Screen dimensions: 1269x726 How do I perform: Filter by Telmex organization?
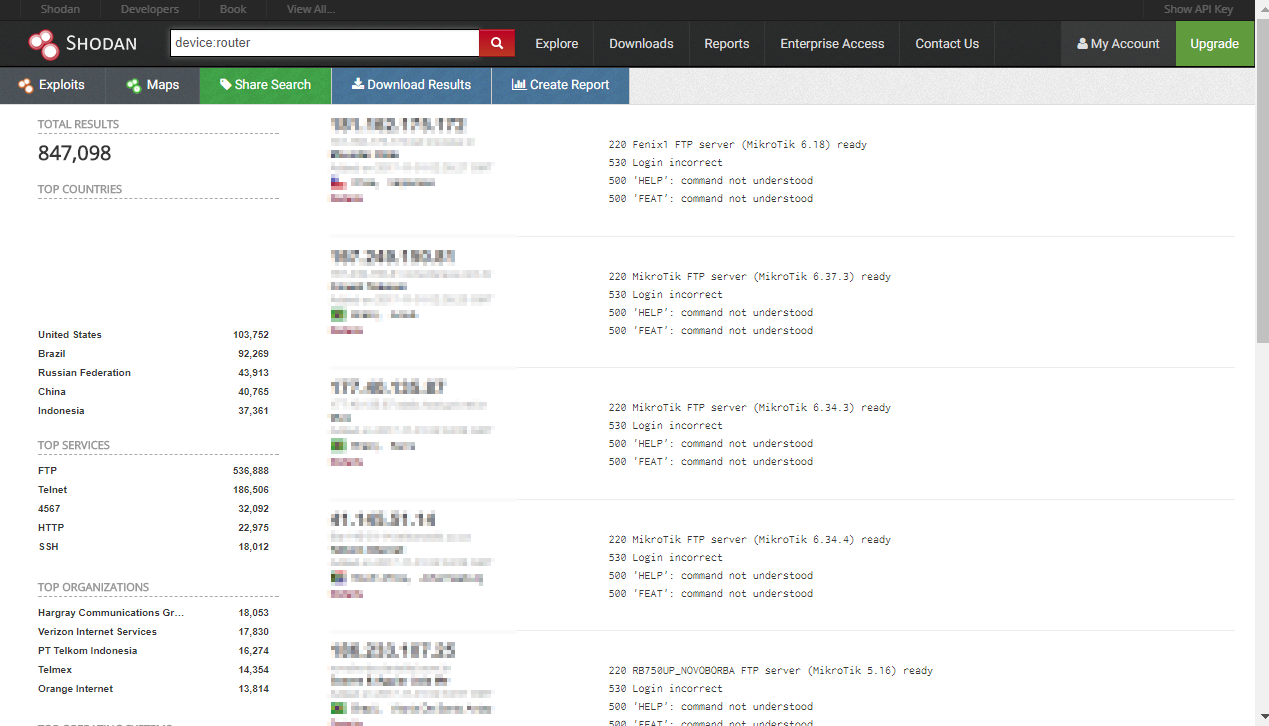55,670
